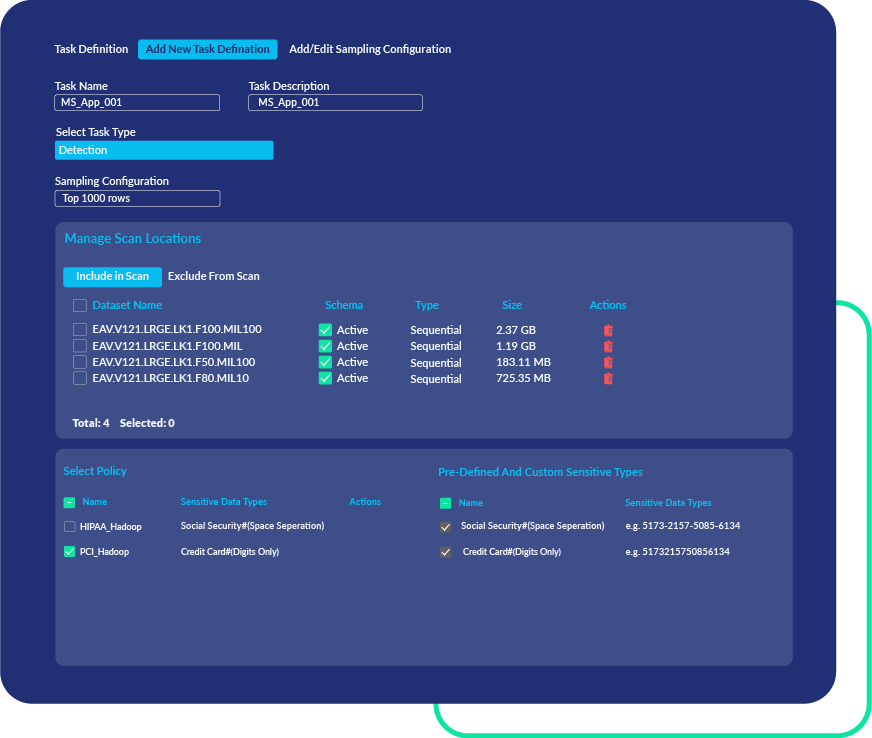Uncheck Social Security# sensitive type checkbox
The height and width of the screenshot is (738, 872).
coord(445,527)
